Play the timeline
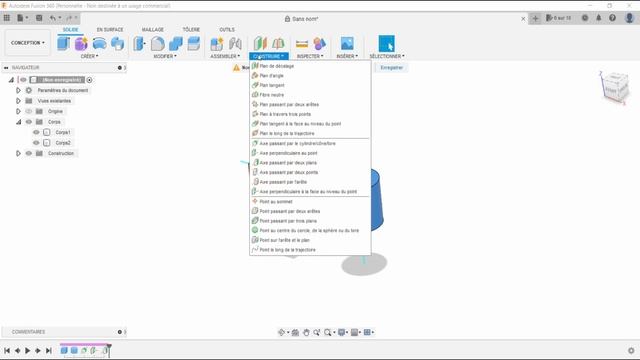The image size is (640, 360). pyautogui.click(x=28, y=351)
